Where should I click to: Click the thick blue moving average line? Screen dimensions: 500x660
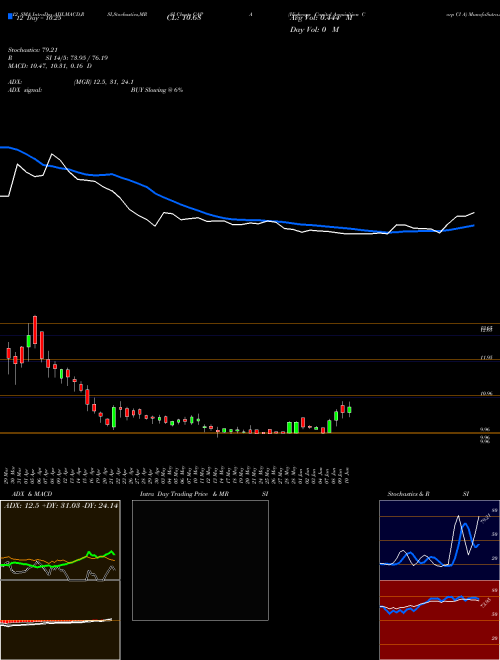tap(236, 219)
